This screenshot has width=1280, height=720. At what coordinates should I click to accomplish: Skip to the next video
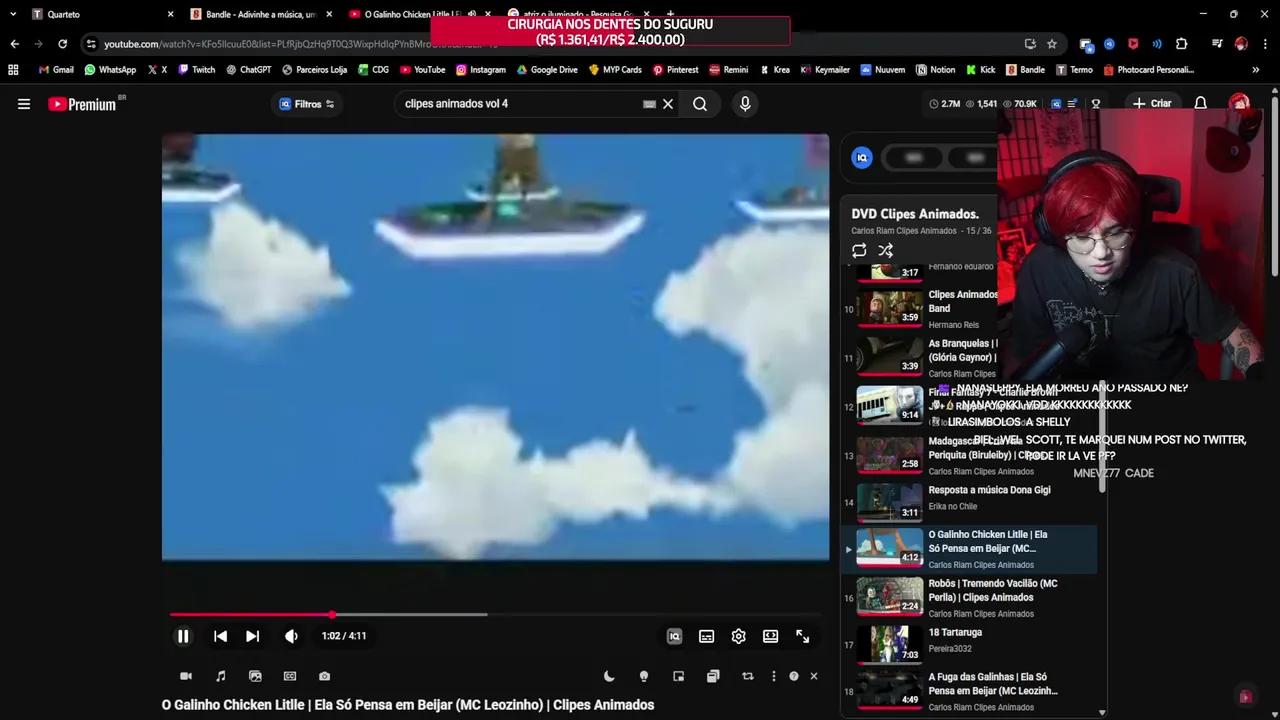(252, 636)
